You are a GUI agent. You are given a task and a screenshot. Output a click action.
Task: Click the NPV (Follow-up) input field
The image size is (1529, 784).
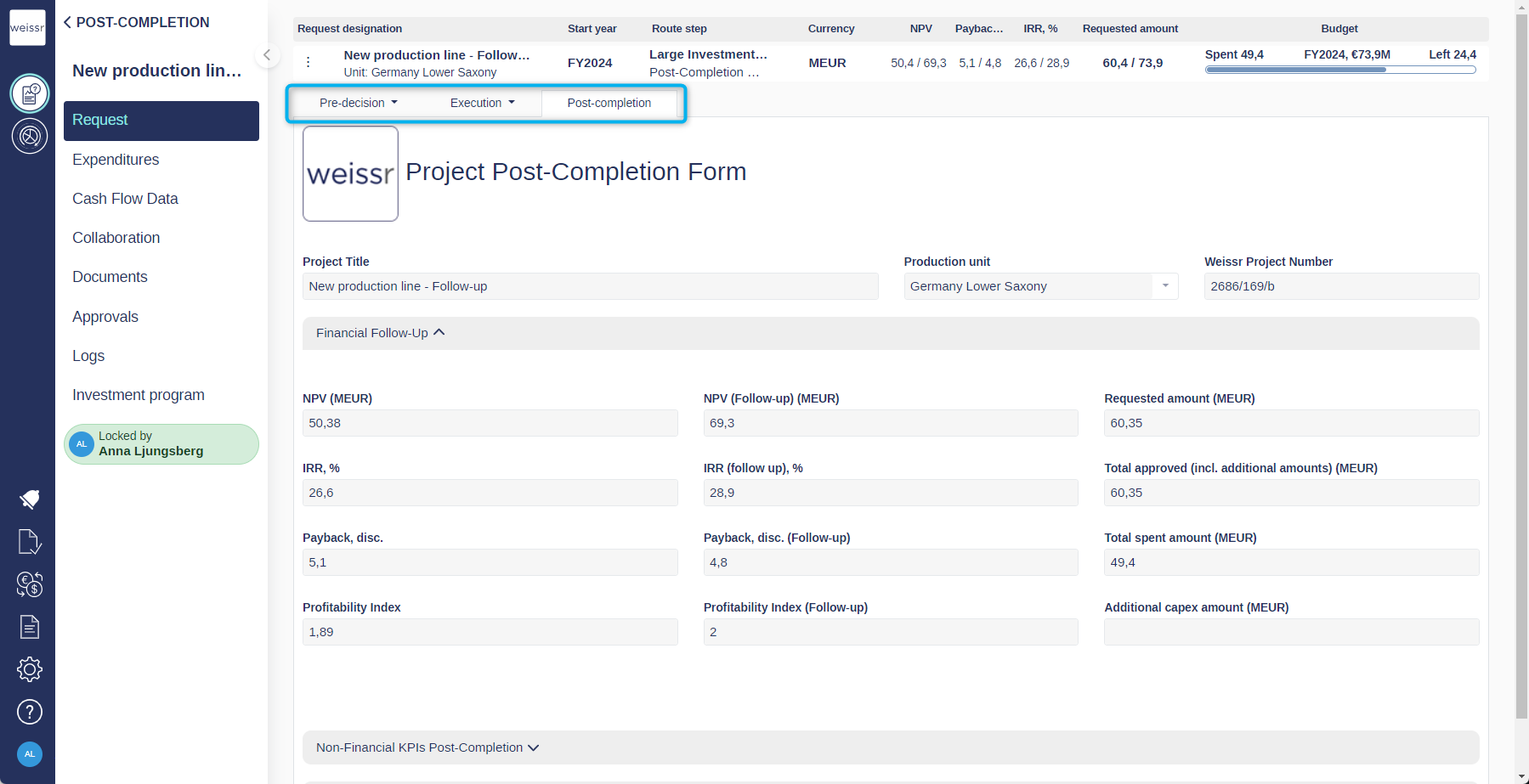(890, 423)
